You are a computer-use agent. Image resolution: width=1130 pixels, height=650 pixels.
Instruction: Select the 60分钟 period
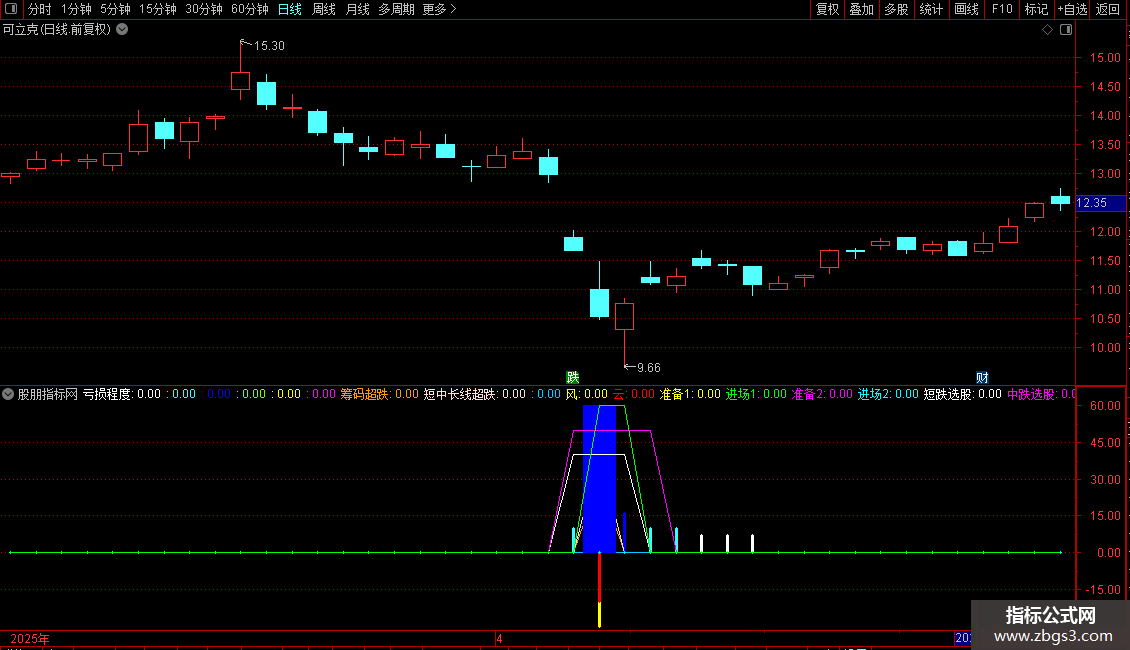click(x=249, y=9)
